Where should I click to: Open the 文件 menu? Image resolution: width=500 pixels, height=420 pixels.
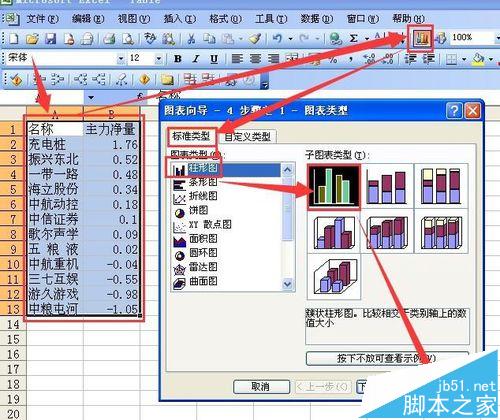coord(42,19)
